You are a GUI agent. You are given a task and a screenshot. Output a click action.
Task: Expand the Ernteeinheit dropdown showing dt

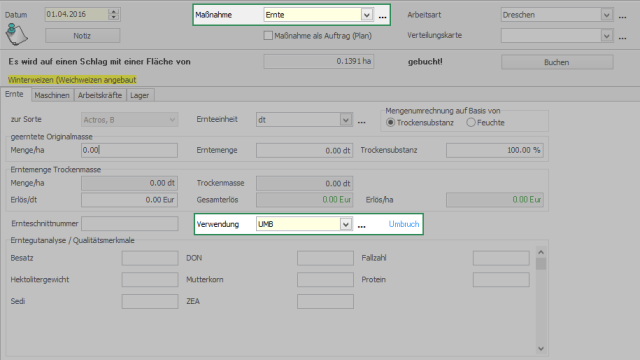[346, 120]
